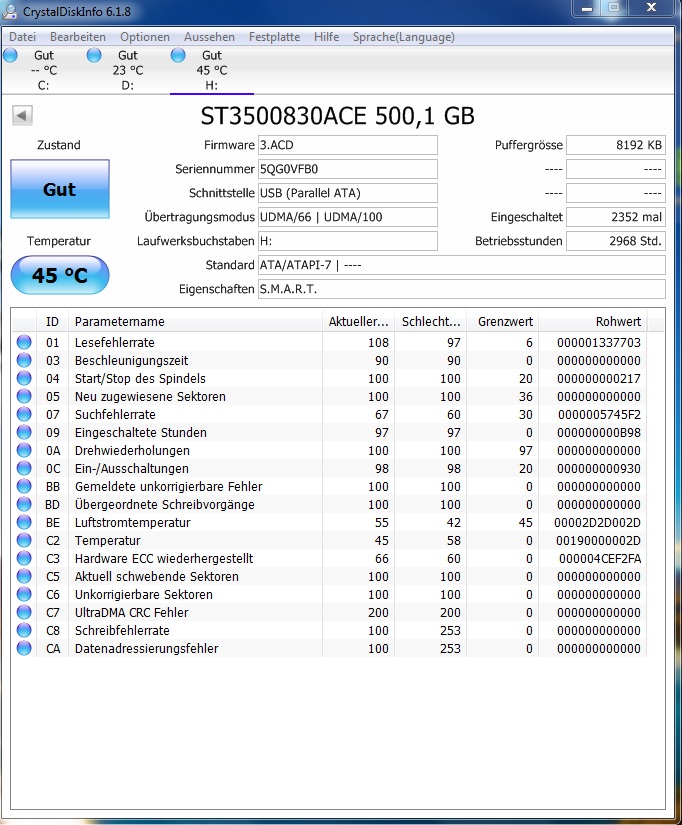682x825 pixels.
Task: Sort by the Schlecht column header
Action: pyautogui.click(x=430, y=321)
